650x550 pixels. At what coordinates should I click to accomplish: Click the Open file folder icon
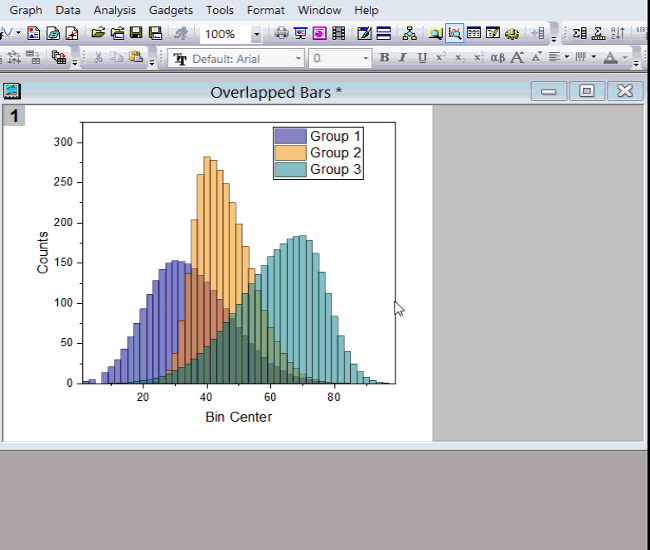(97, 34)
